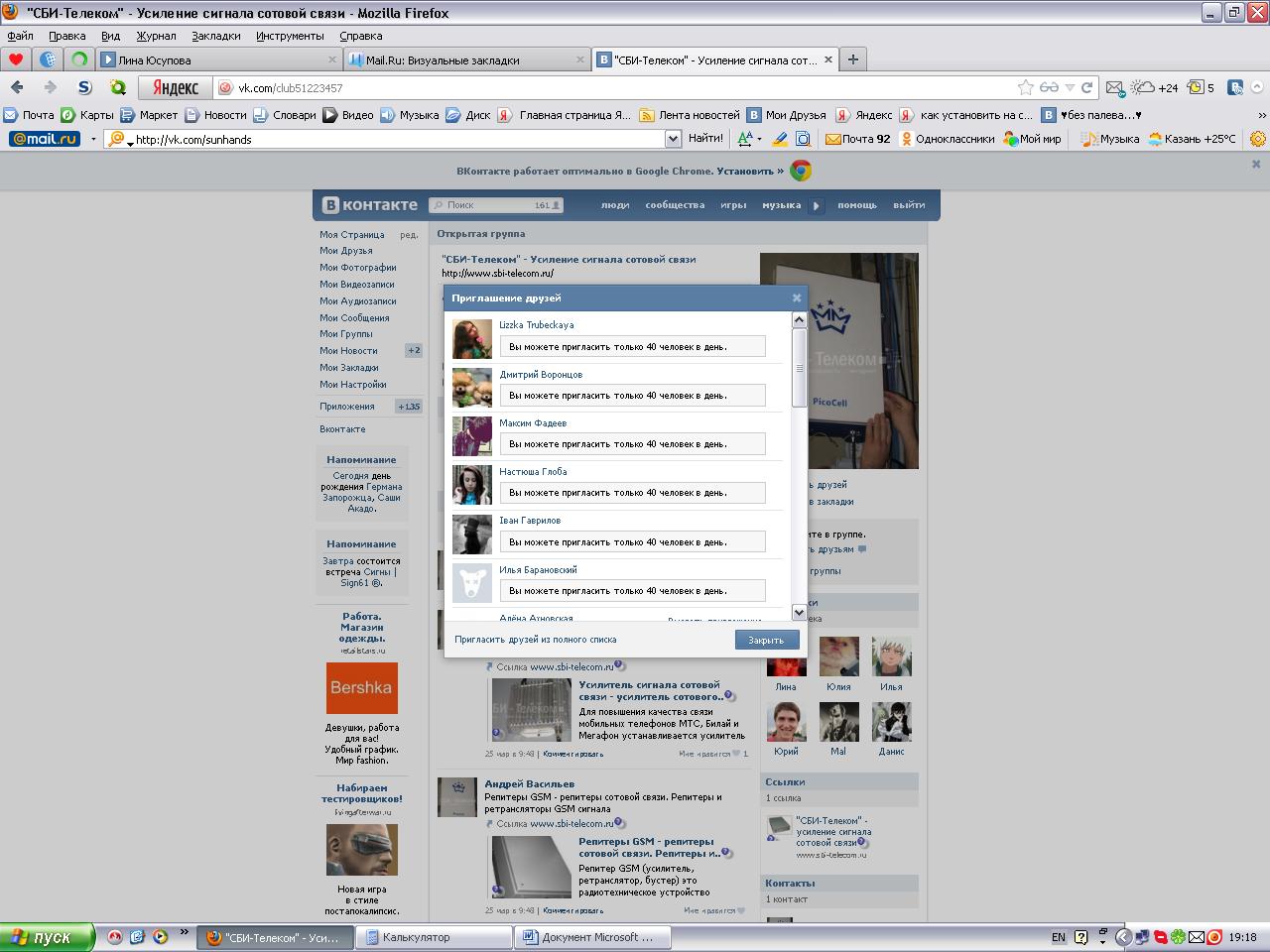Open the new tab plus button
This screenshot has width=1270, height=952.
pyautogui.click(x=852, y=59)
